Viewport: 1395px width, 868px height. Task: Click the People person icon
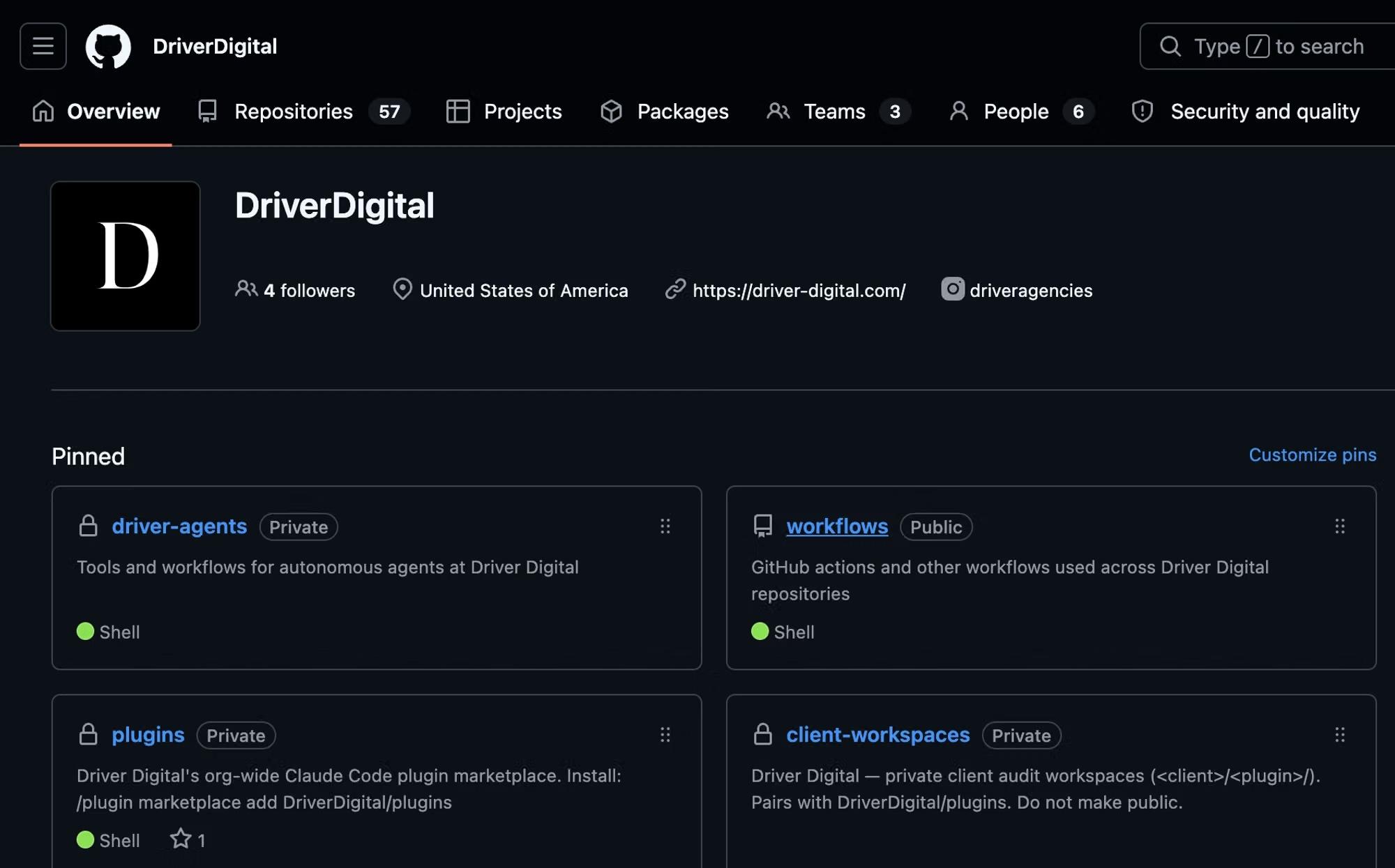(959, 111)
